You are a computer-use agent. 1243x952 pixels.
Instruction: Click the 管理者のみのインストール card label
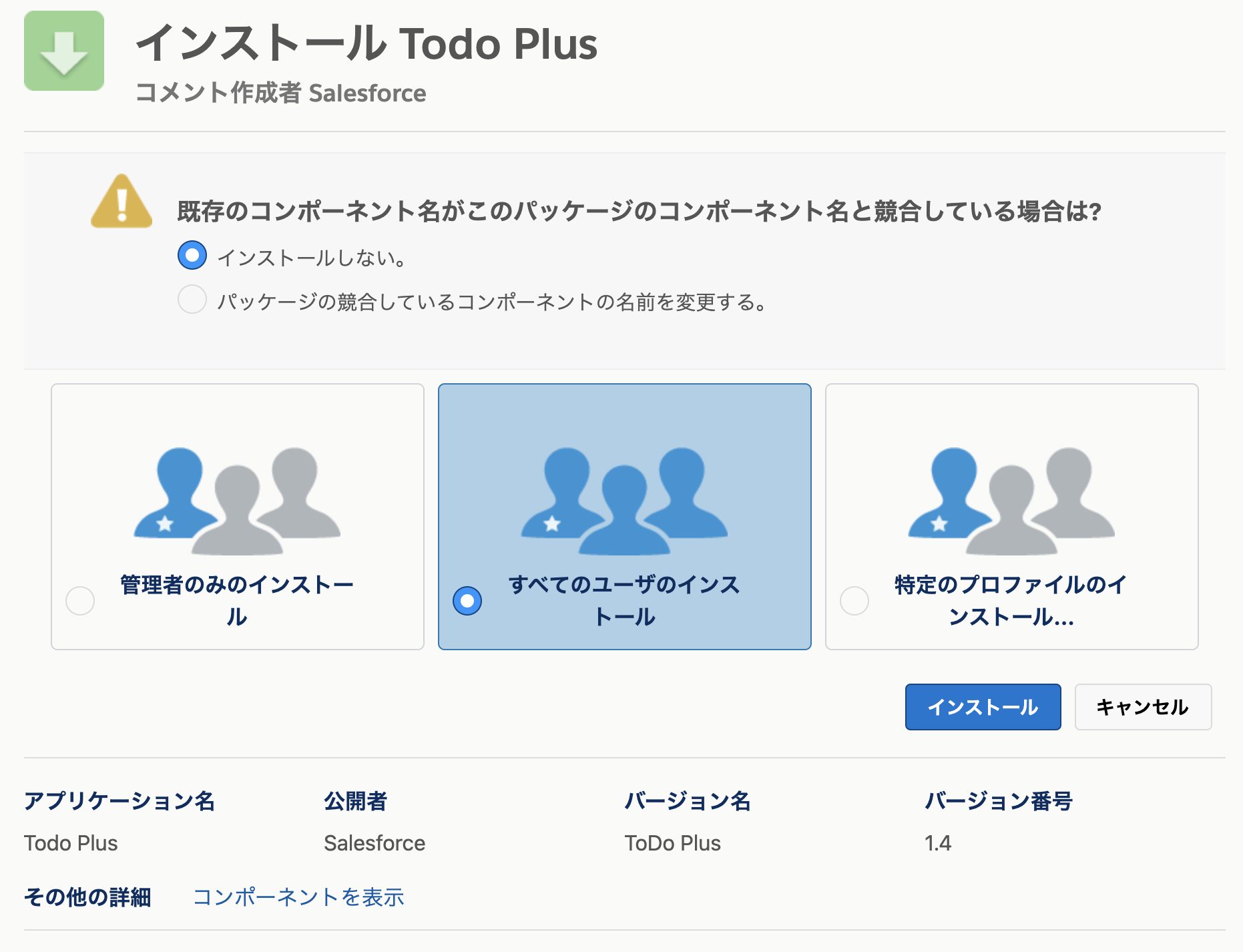pos(237,600)
